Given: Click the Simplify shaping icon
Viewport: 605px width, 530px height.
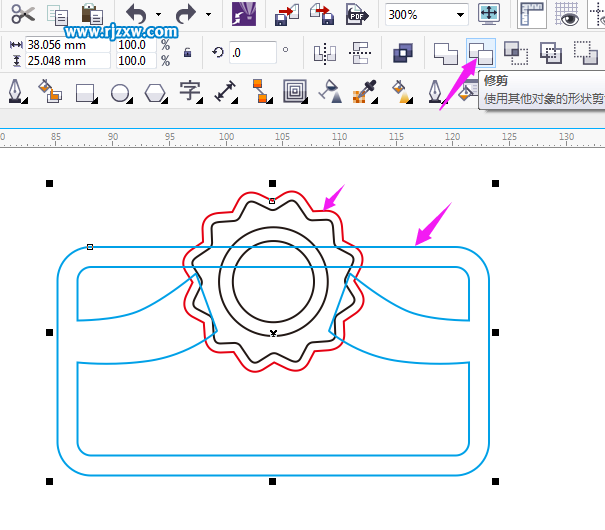Looking at the screenshot, I should (551, 53).
